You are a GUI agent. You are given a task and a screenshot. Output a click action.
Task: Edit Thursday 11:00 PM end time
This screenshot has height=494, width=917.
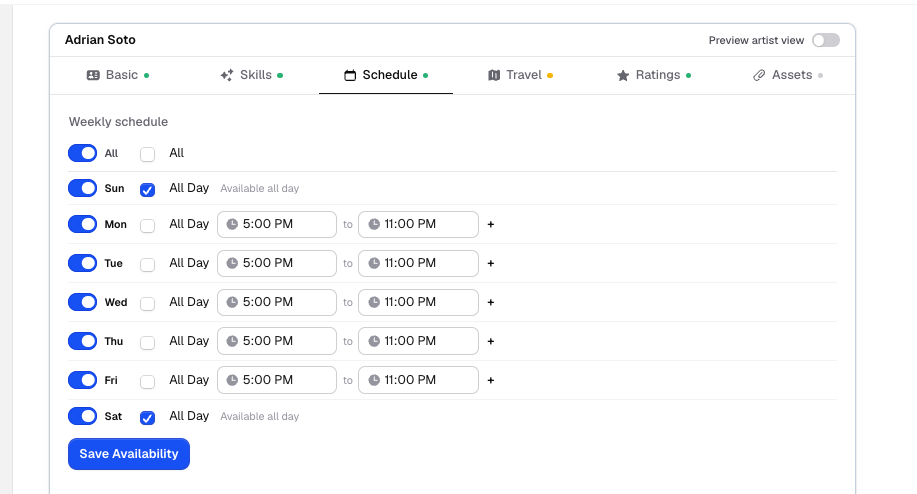(x=418, y=341)
